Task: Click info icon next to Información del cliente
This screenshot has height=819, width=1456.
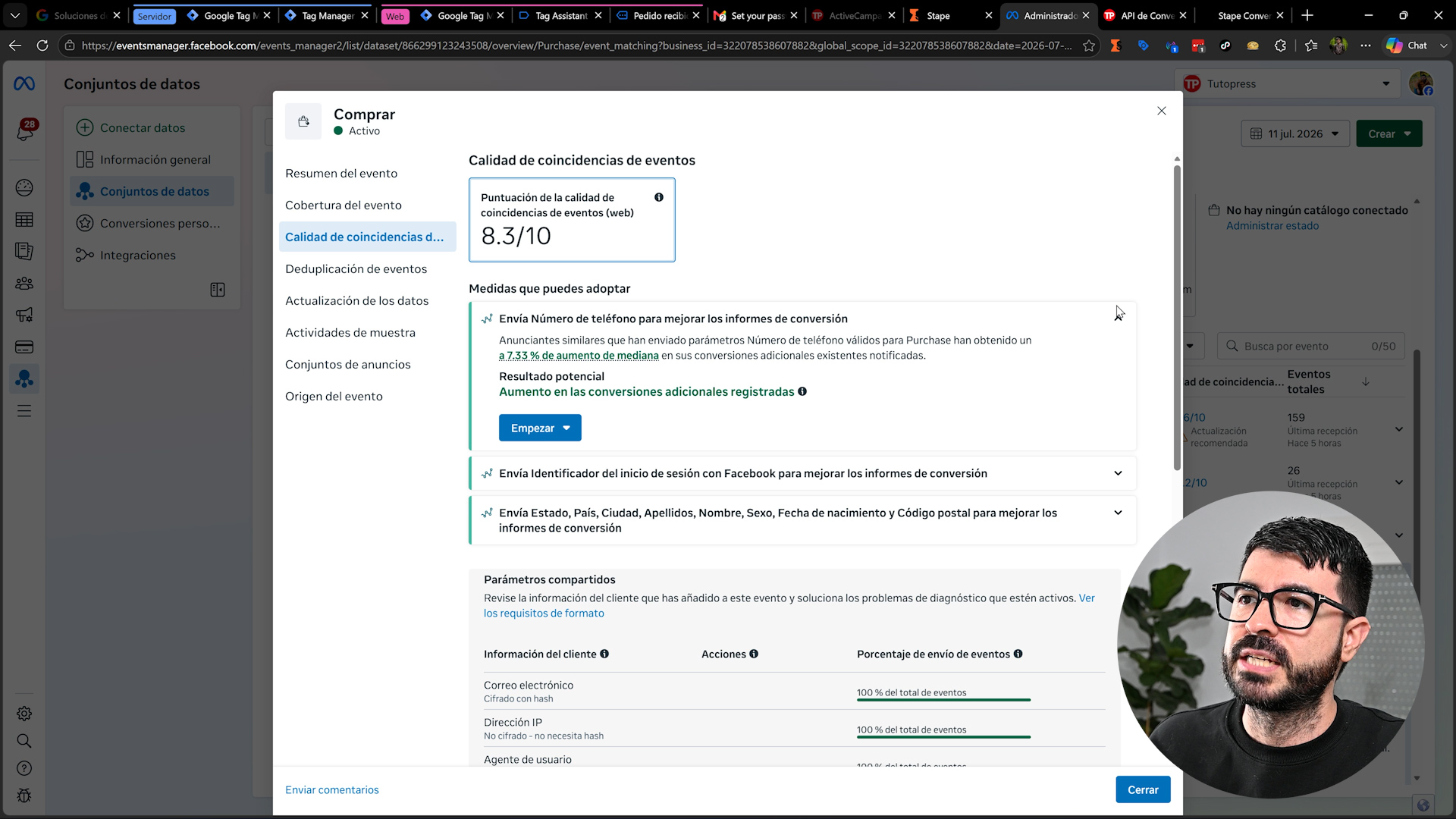Action: [x=604, y=654]
